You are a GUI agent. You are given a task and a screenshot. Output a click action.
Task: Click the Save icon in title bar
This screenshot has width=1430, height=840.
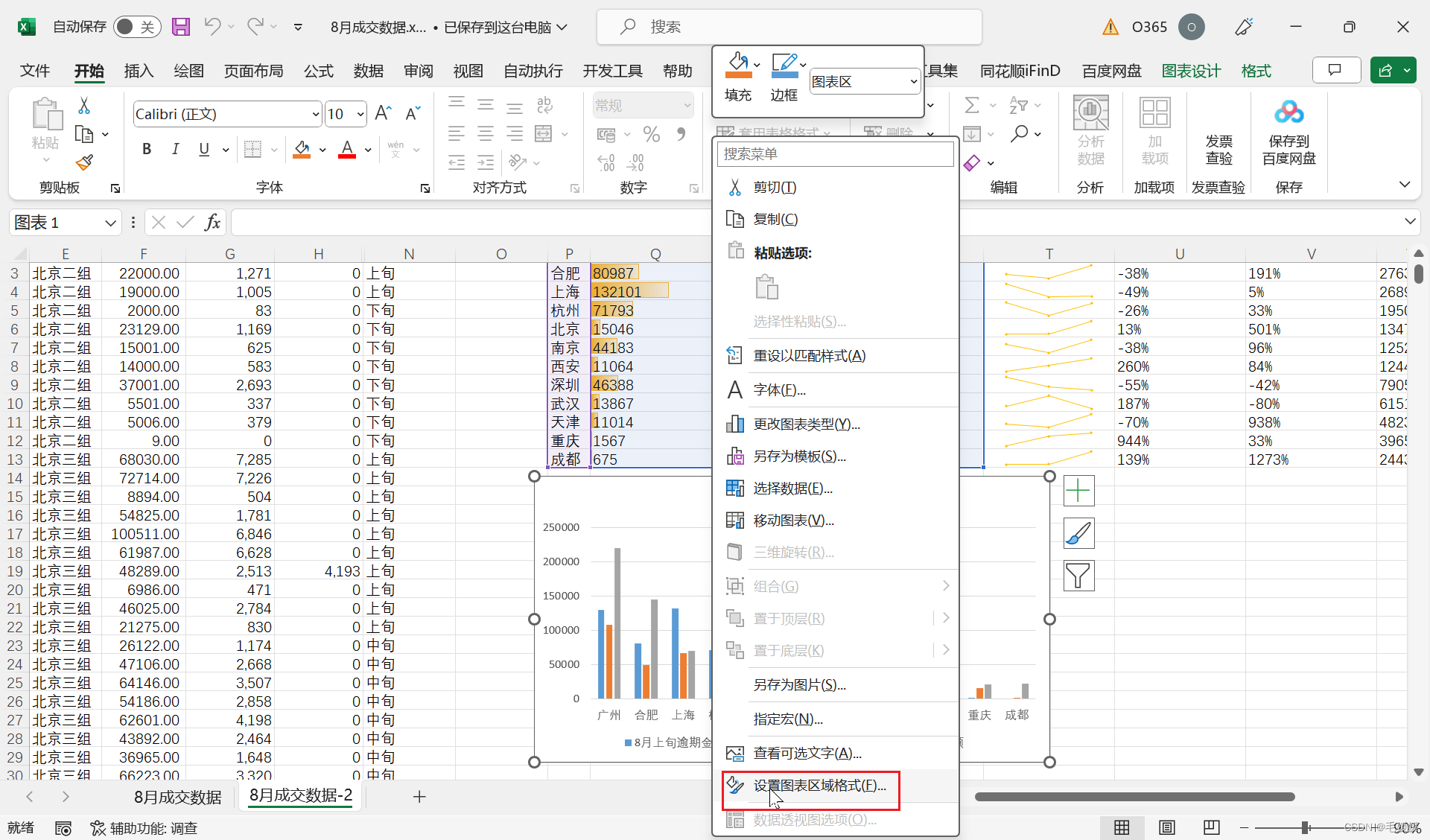tap(181, 27)
